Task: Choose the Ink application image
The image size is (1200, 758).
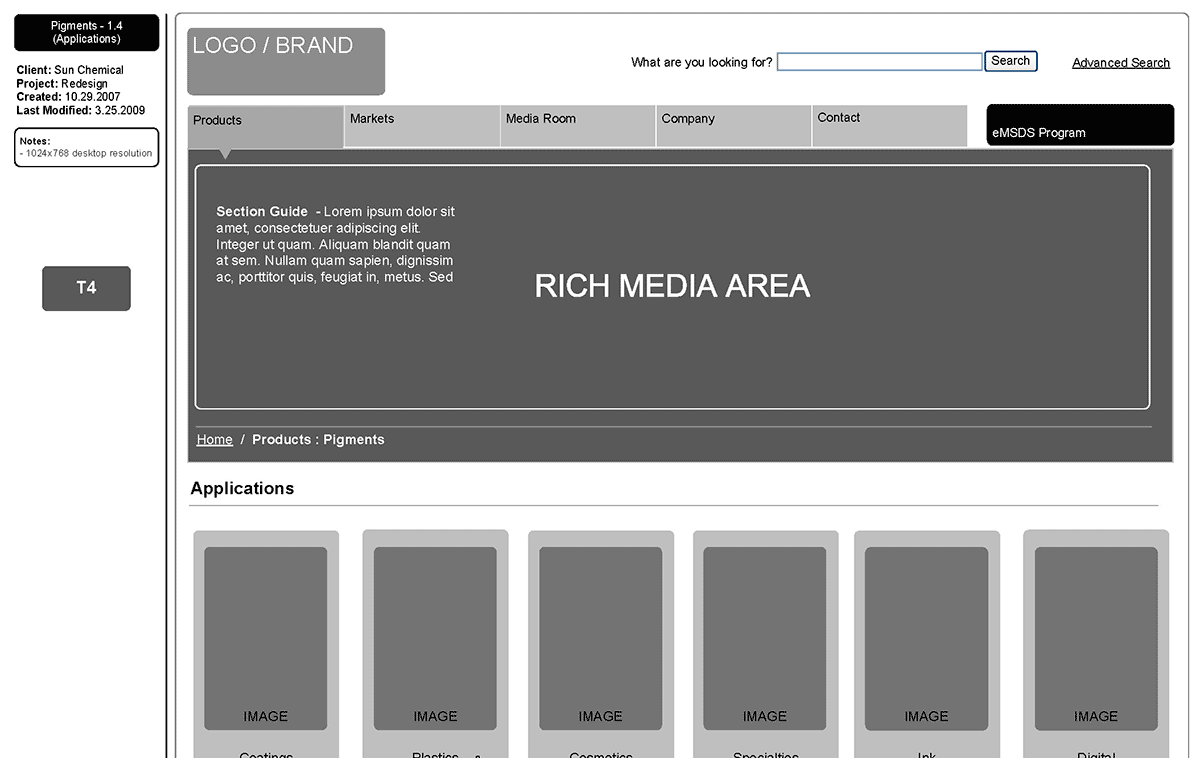Action: pyautogui.click(x=926, y=638)
